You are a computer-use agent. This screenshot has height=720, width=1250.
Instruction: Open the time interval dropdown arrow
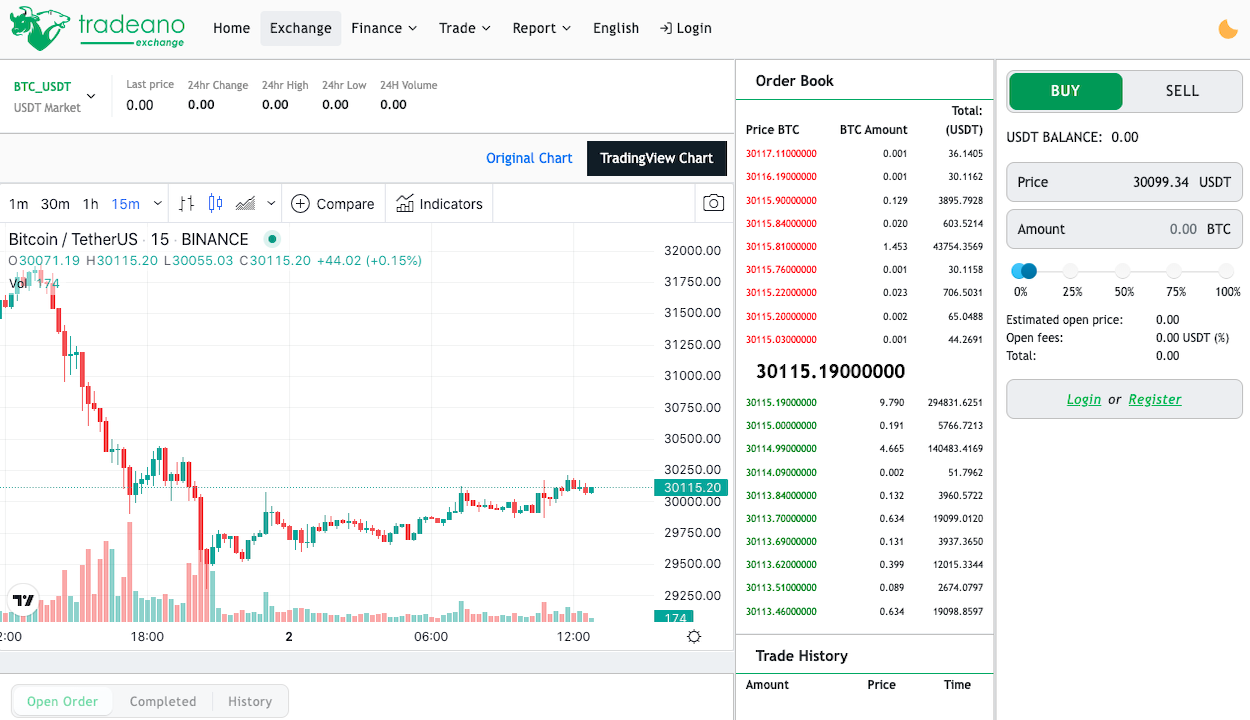point(157,204)
